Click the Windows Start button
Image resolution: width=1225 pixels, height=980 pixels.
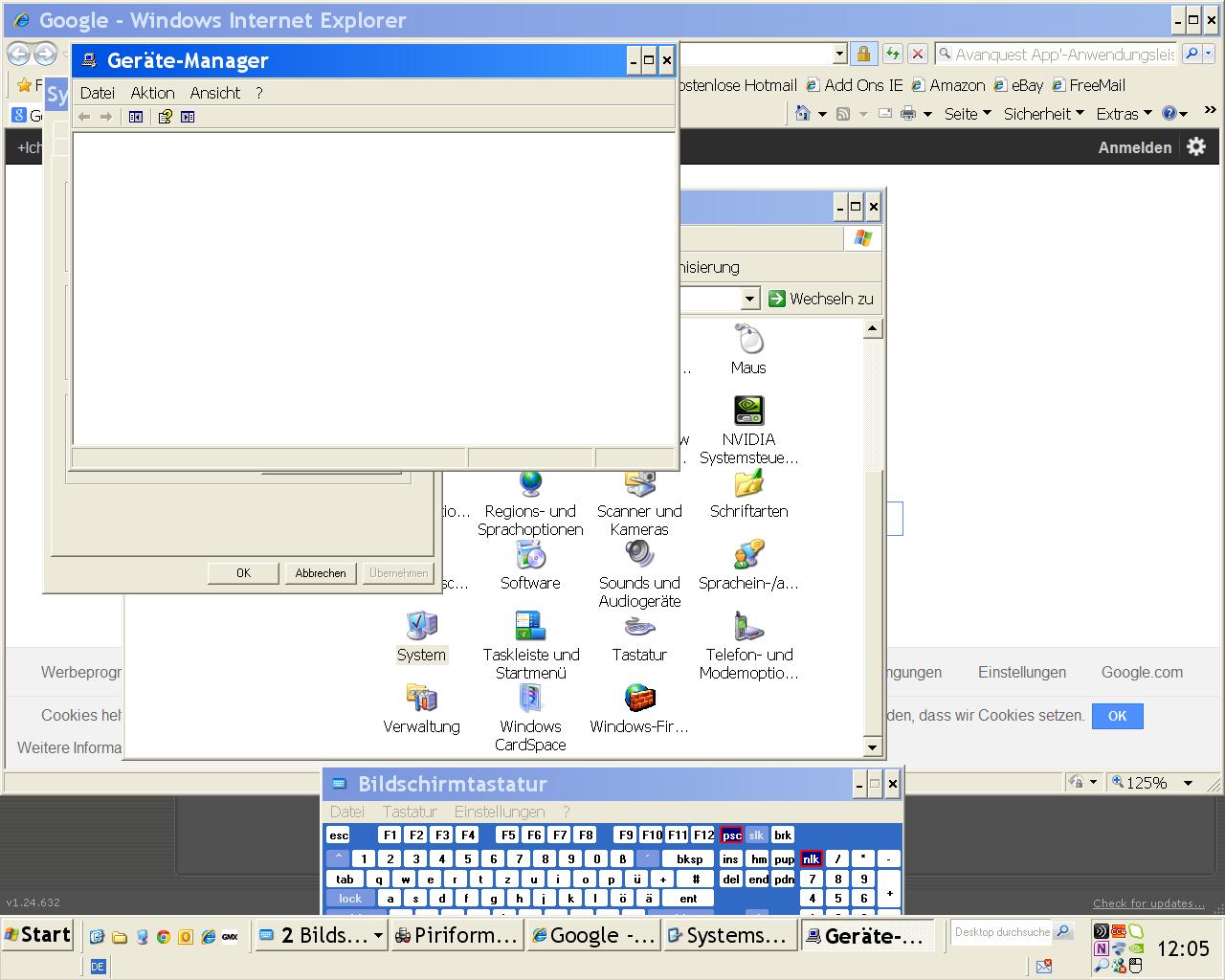click(38, 935)
